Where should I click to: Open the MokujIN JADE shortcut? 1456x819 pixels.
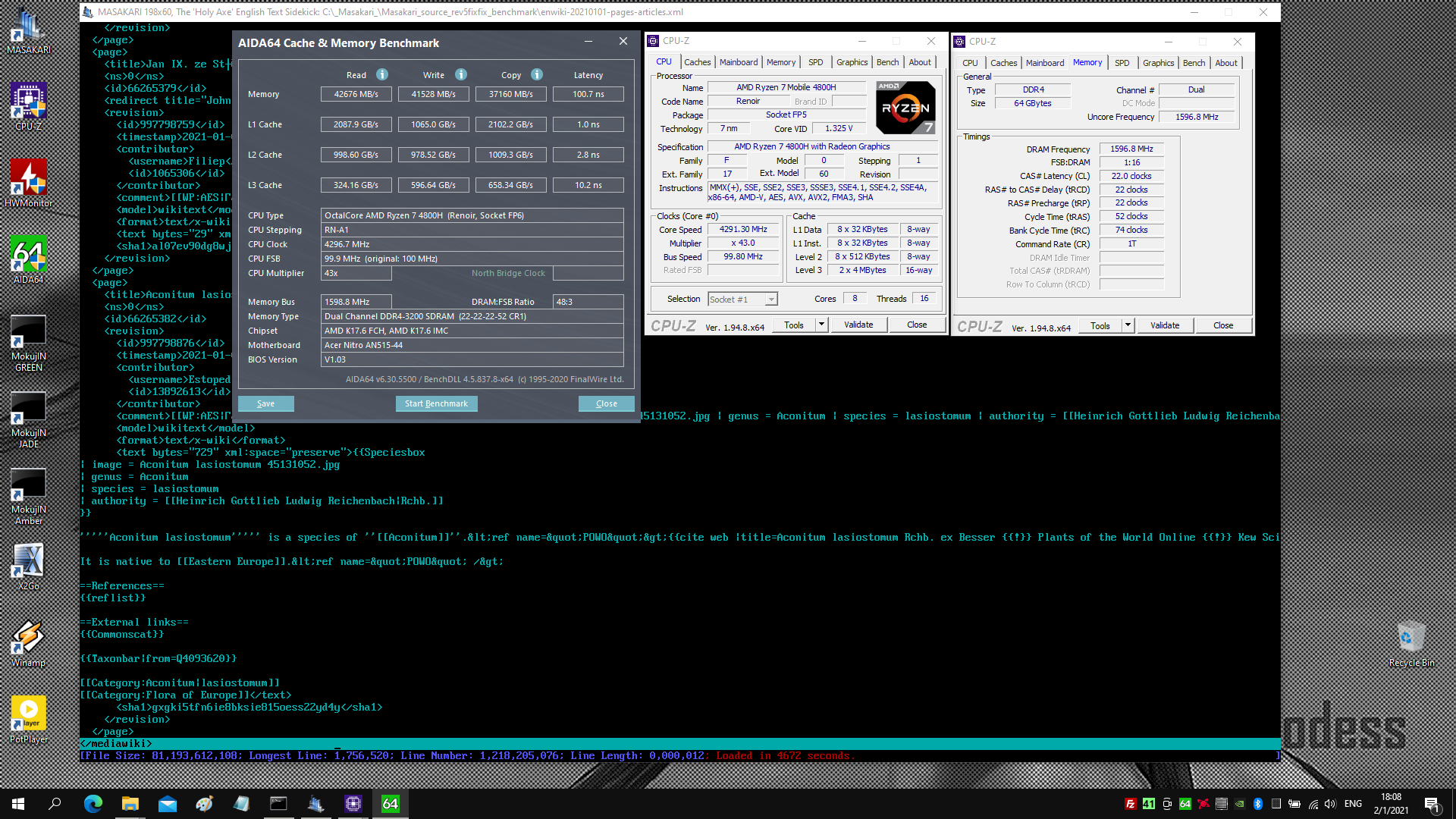point(28,419)
